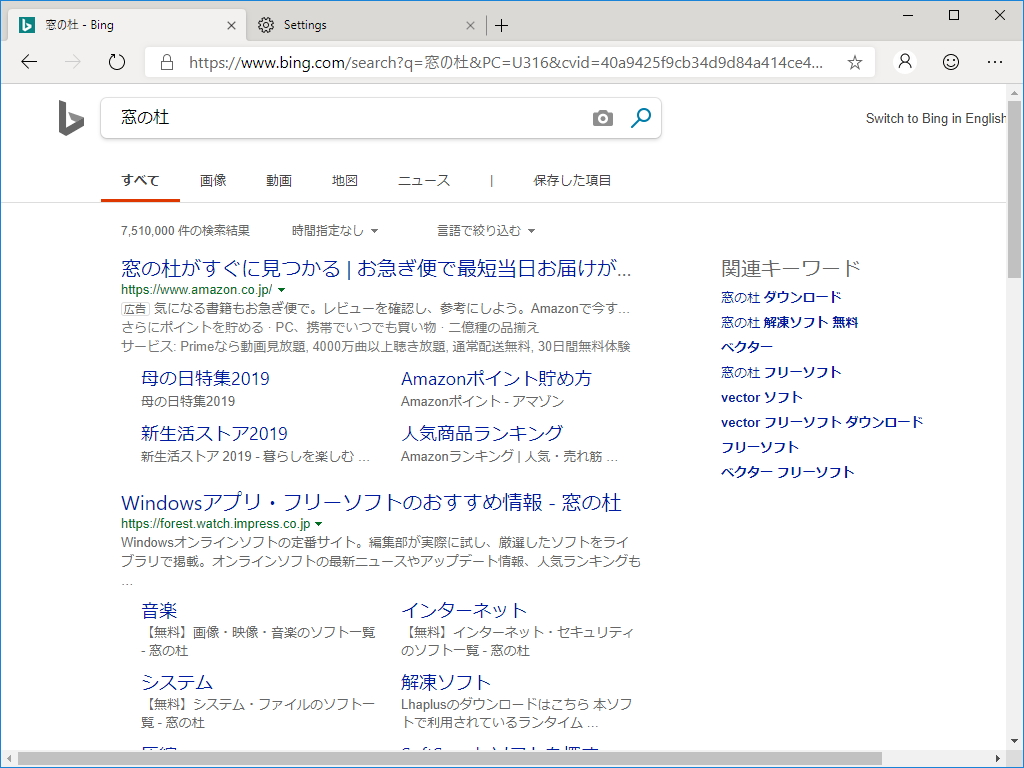1024x768 pixels.
Task: Open the 窓の杜 ダウンロード related keyword
Action: coord(780,297)
